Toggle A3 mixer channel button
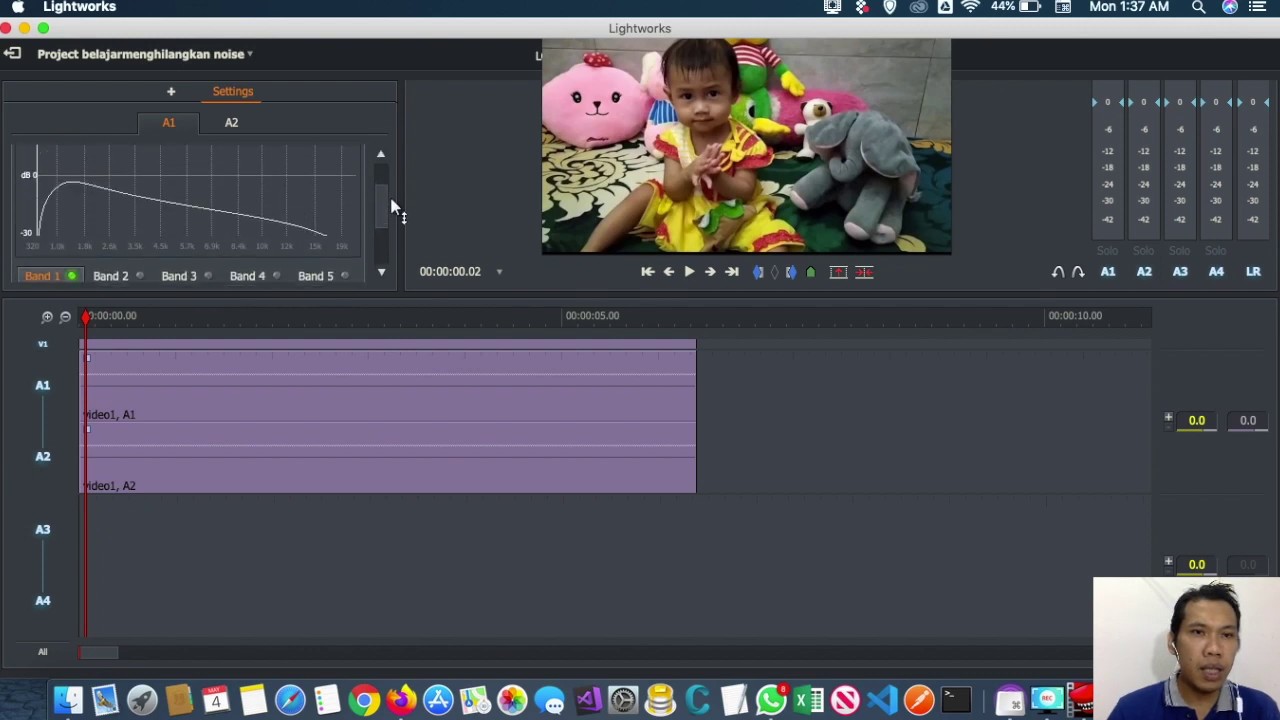Viewport: 1280px width, 720px height. coord(1180,272)
